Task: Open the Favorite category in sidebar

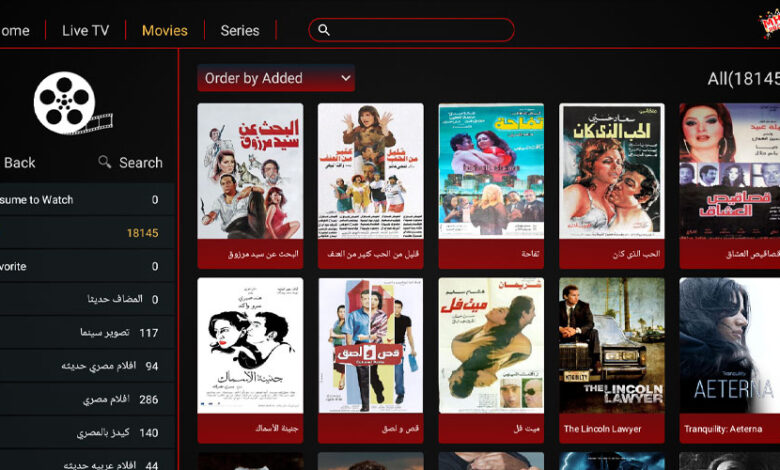Action: (87, 266)
